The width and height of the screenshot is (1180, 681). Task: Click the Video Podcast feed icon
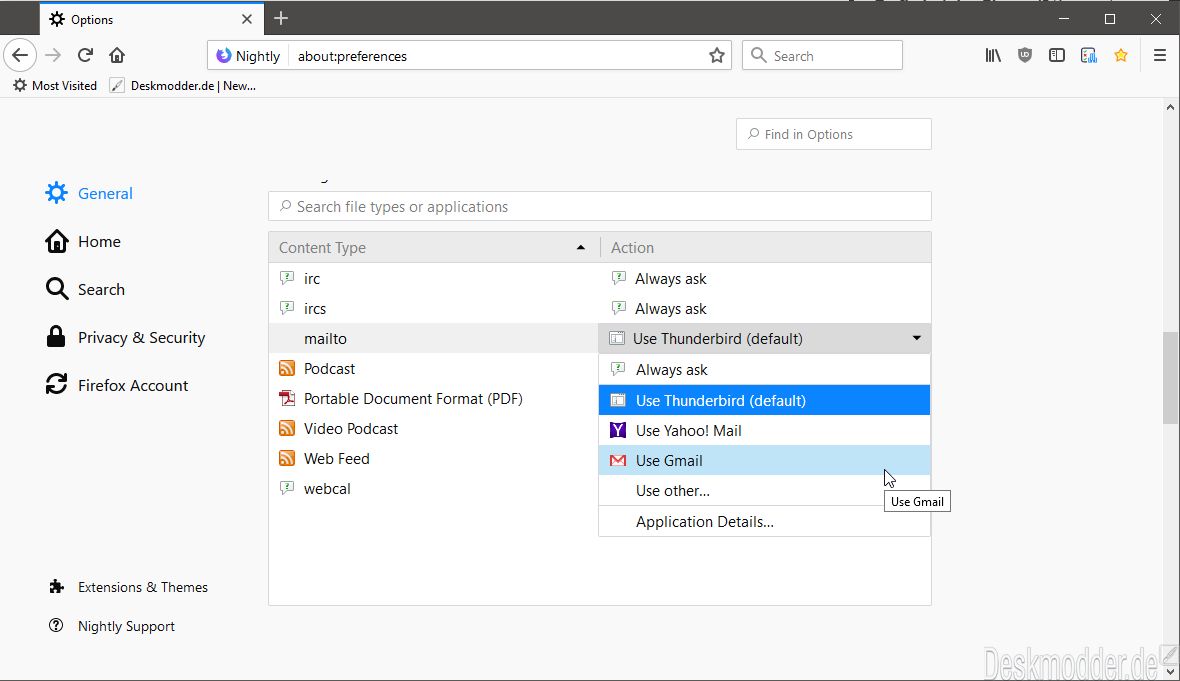(x=287, y=428)
